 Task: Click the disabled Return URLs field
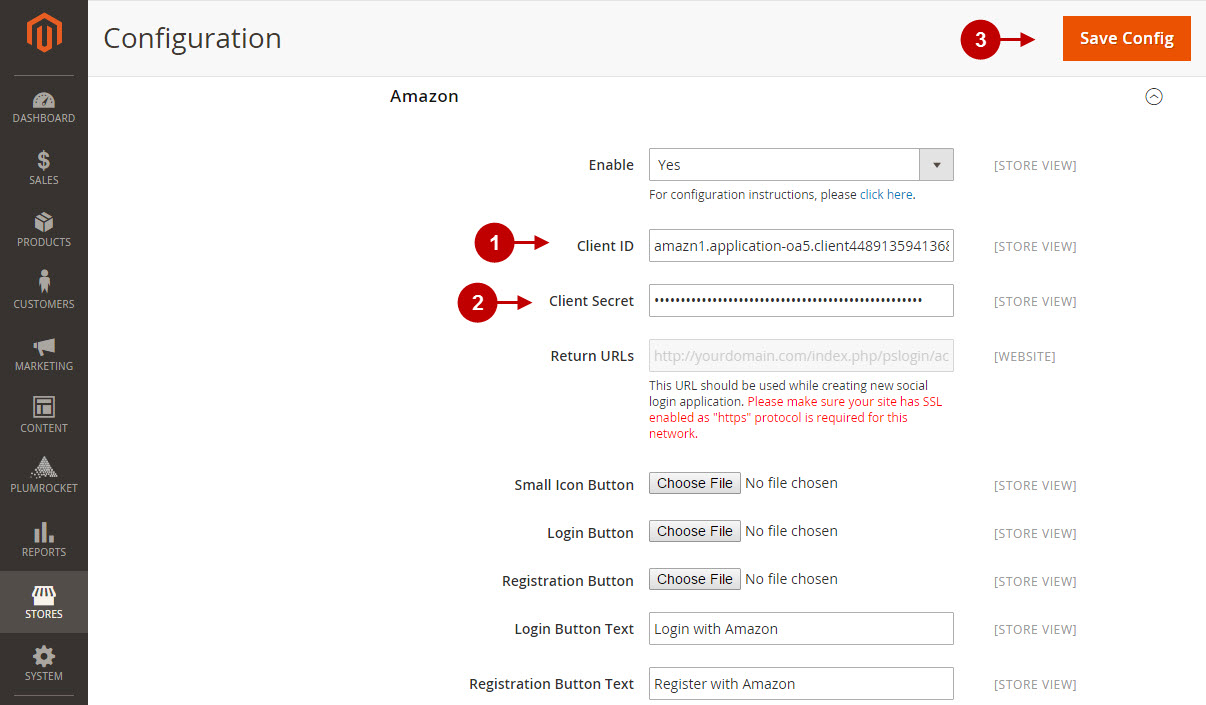[801, 356]
